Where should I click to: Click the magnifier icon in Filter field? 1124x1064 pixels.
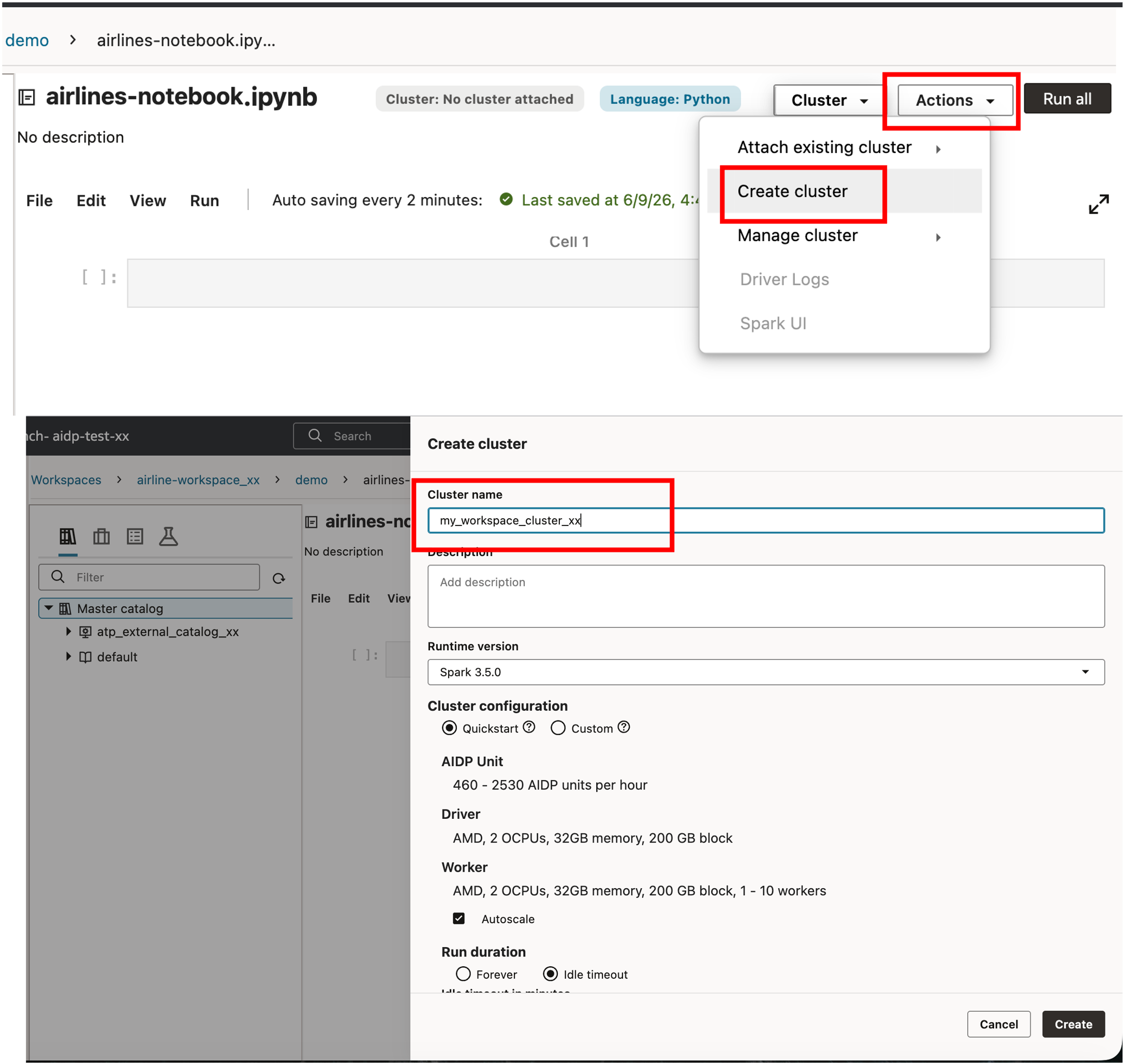click(57, 576)
